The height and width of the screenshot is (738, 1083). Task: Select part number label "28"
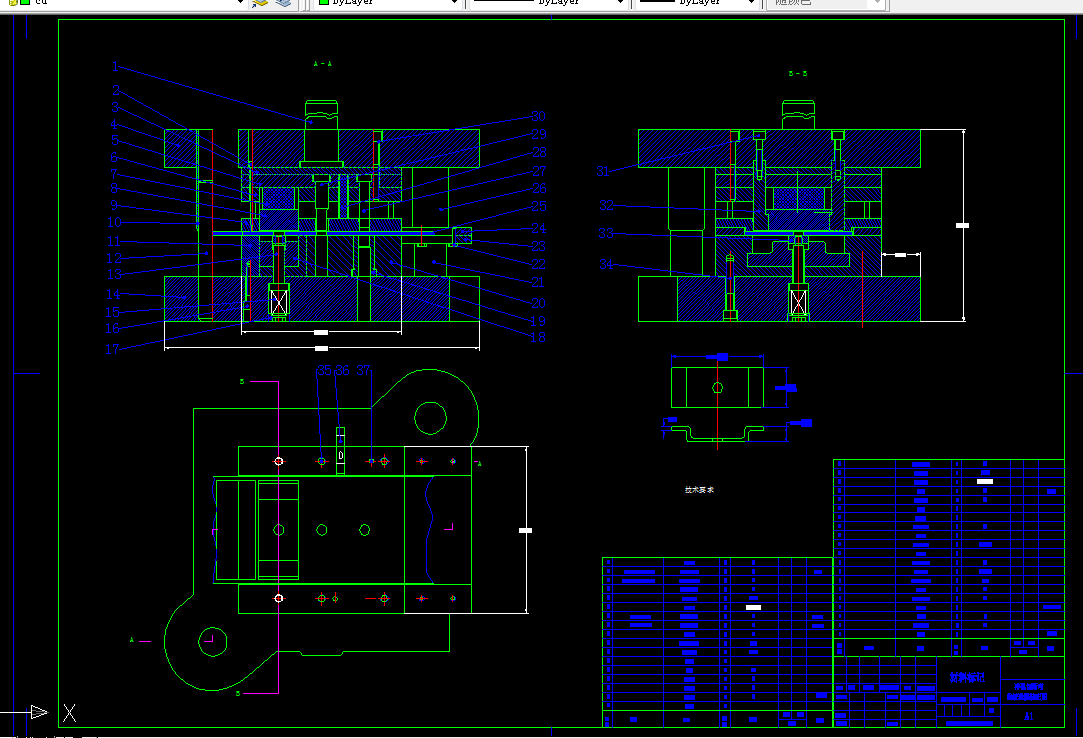coord(539,152)
